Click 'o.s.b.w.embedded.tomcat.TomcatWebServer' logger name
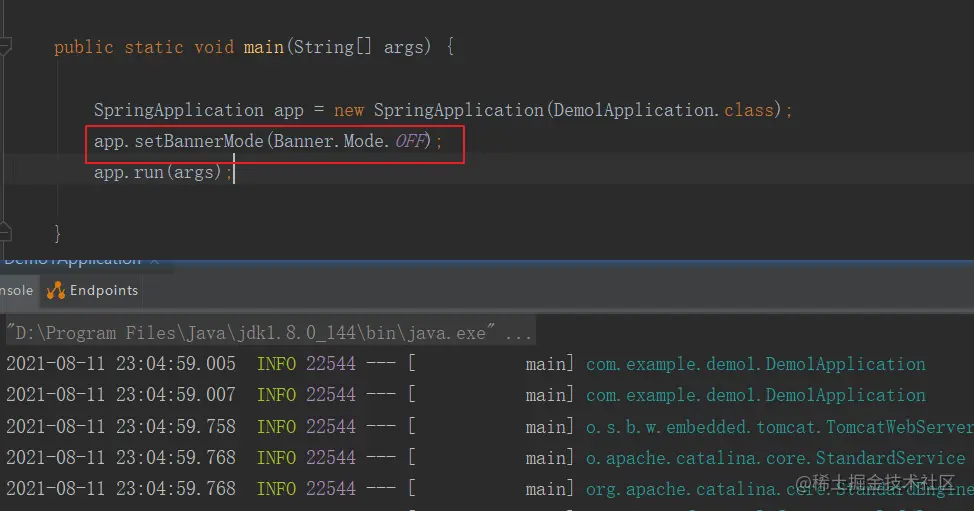974x511 pixels. [780, 427]
